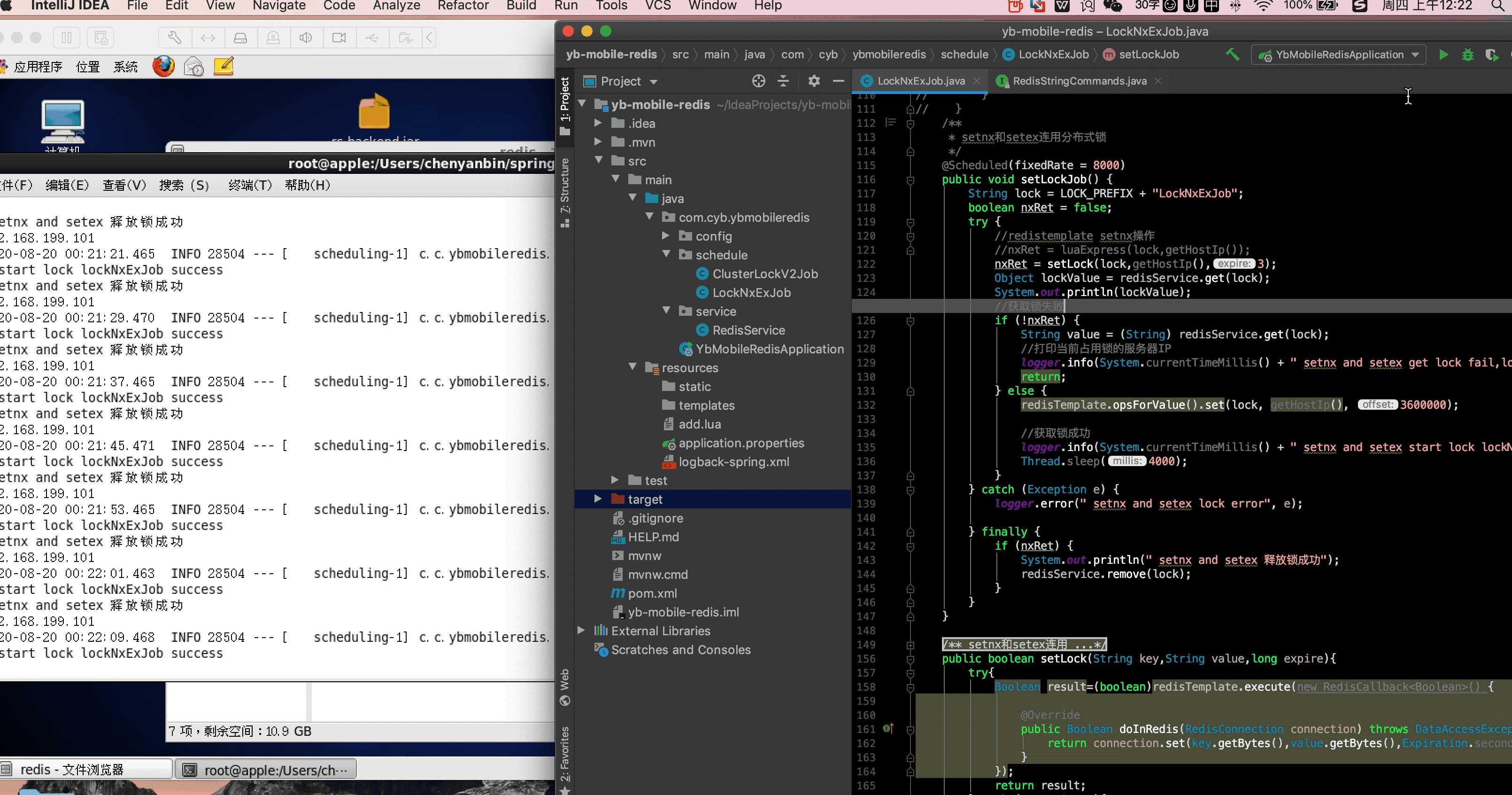Hide the Project panel with minus icon
Image resolution: width=1512 pixels, height=795 pixels.
[838, 81]
